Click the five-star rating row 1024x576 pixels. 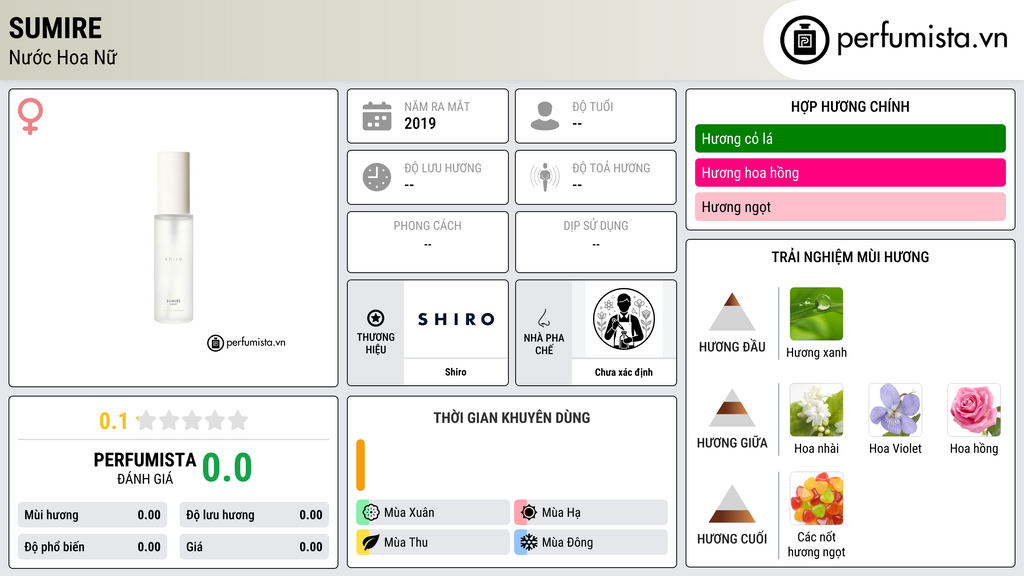pos(193,420)
